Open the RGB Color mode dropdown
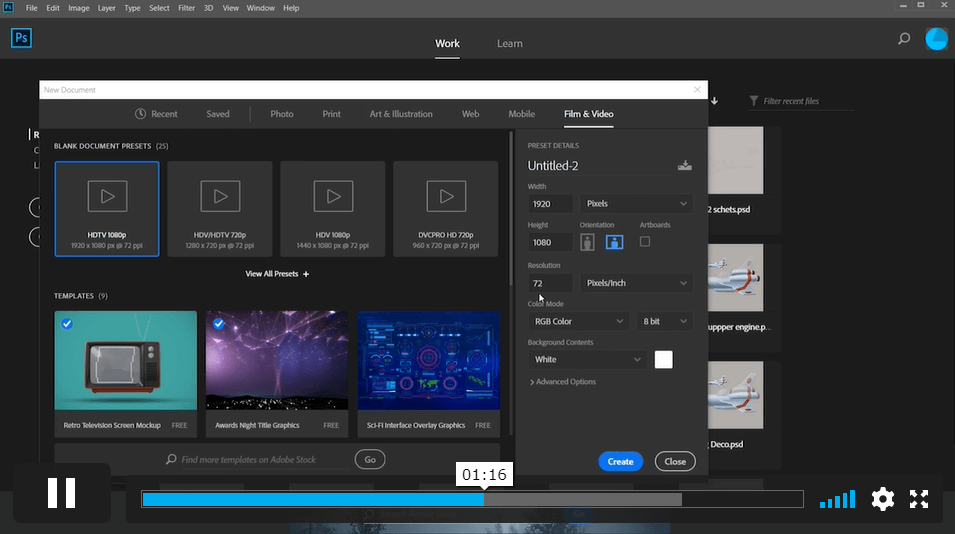 point(578,321)
